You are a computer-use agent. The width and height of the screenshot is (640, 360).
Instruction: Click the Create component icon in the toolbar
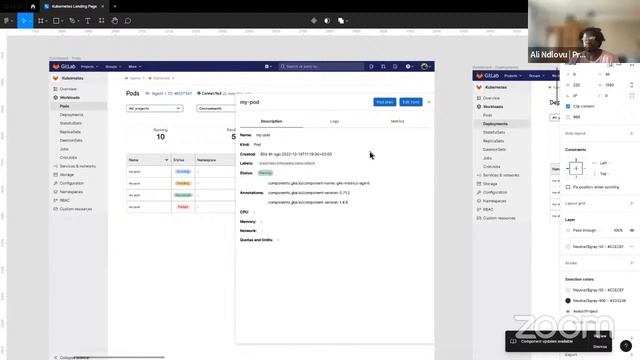click(x=313, y=20)
